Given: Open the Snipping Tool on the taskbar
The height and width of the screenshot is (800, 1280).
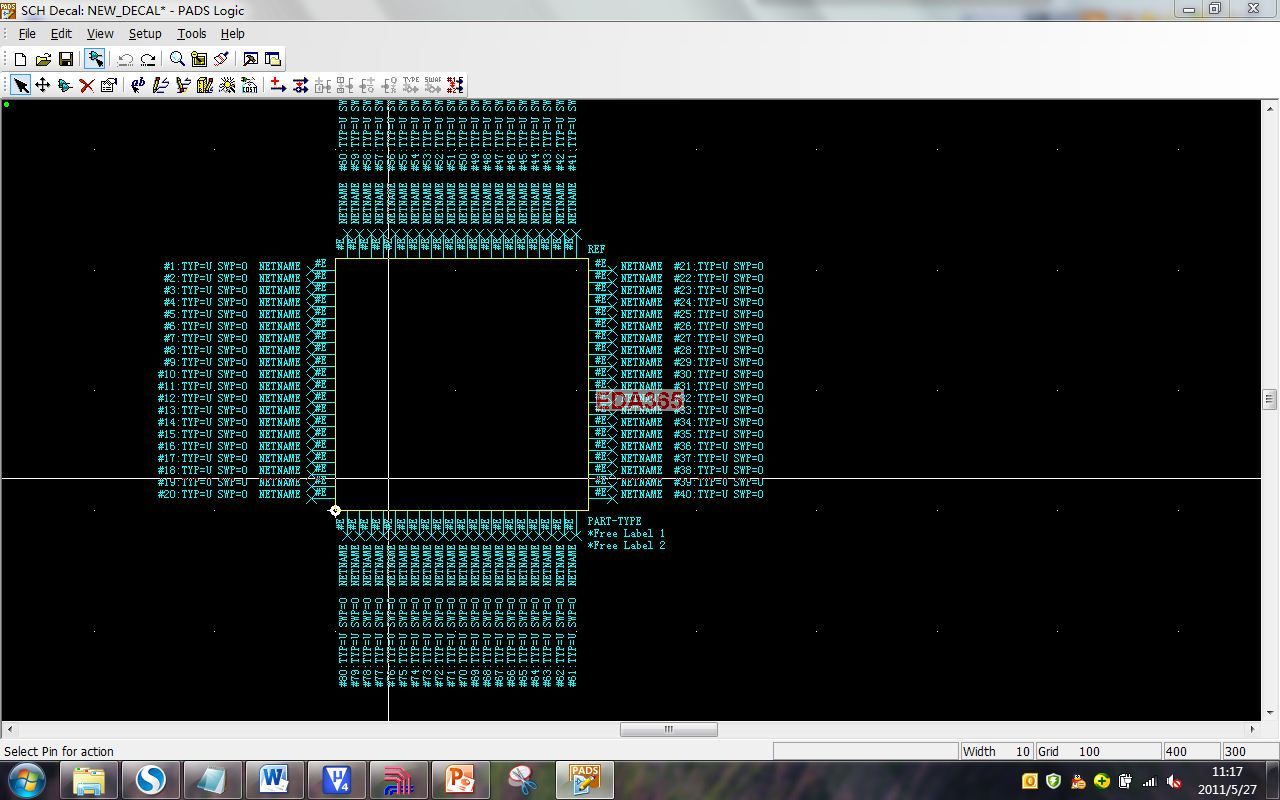Looking at the screenshot, I should (x=521, y=780).
